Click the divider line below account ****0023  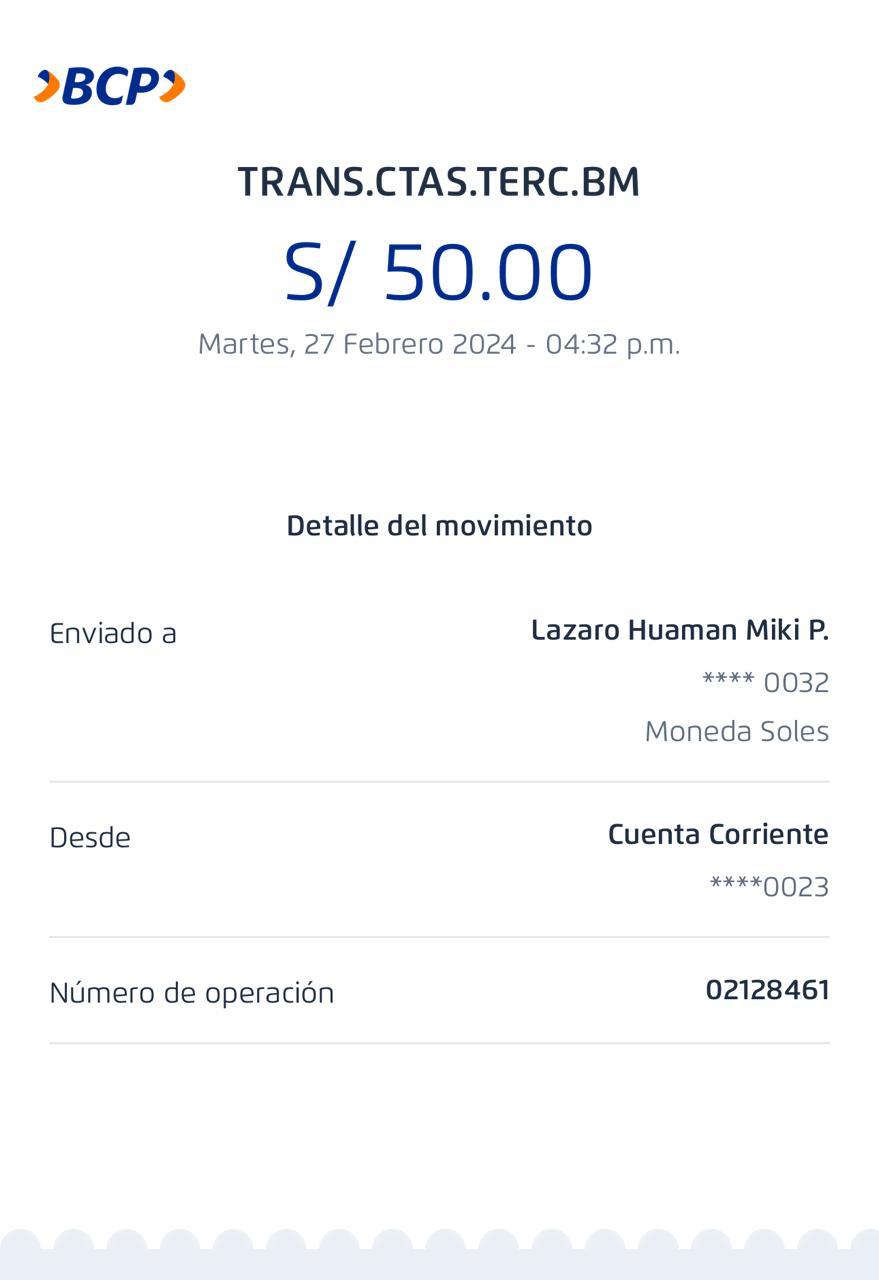click(439, 937)
